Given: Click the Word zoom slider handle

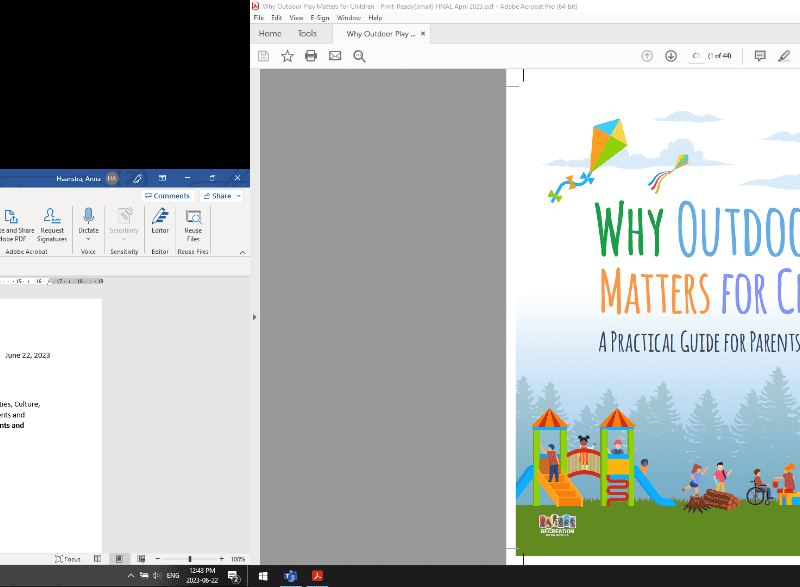Looking at the screenshot, I should [189, 559].
